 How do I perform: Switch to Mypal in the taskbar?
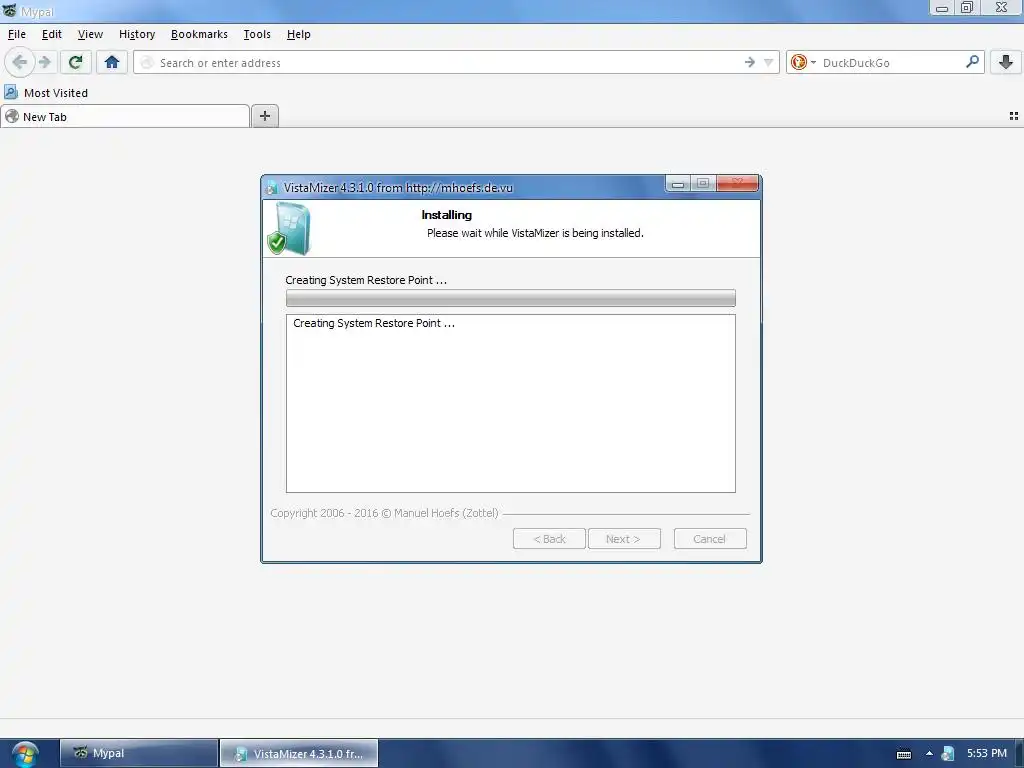[x=139, y=753]
